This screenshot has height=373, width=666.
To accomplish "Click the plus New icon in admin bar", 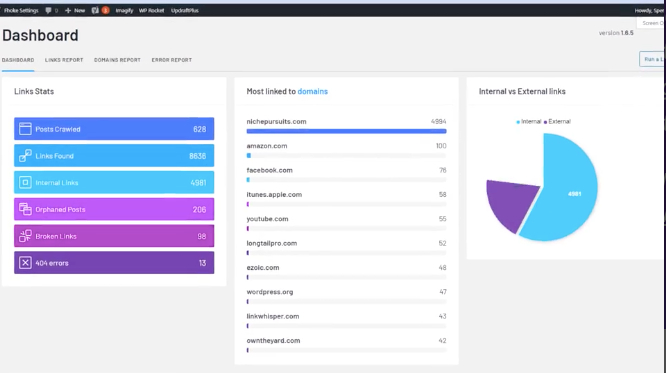I will click(68, 10).
